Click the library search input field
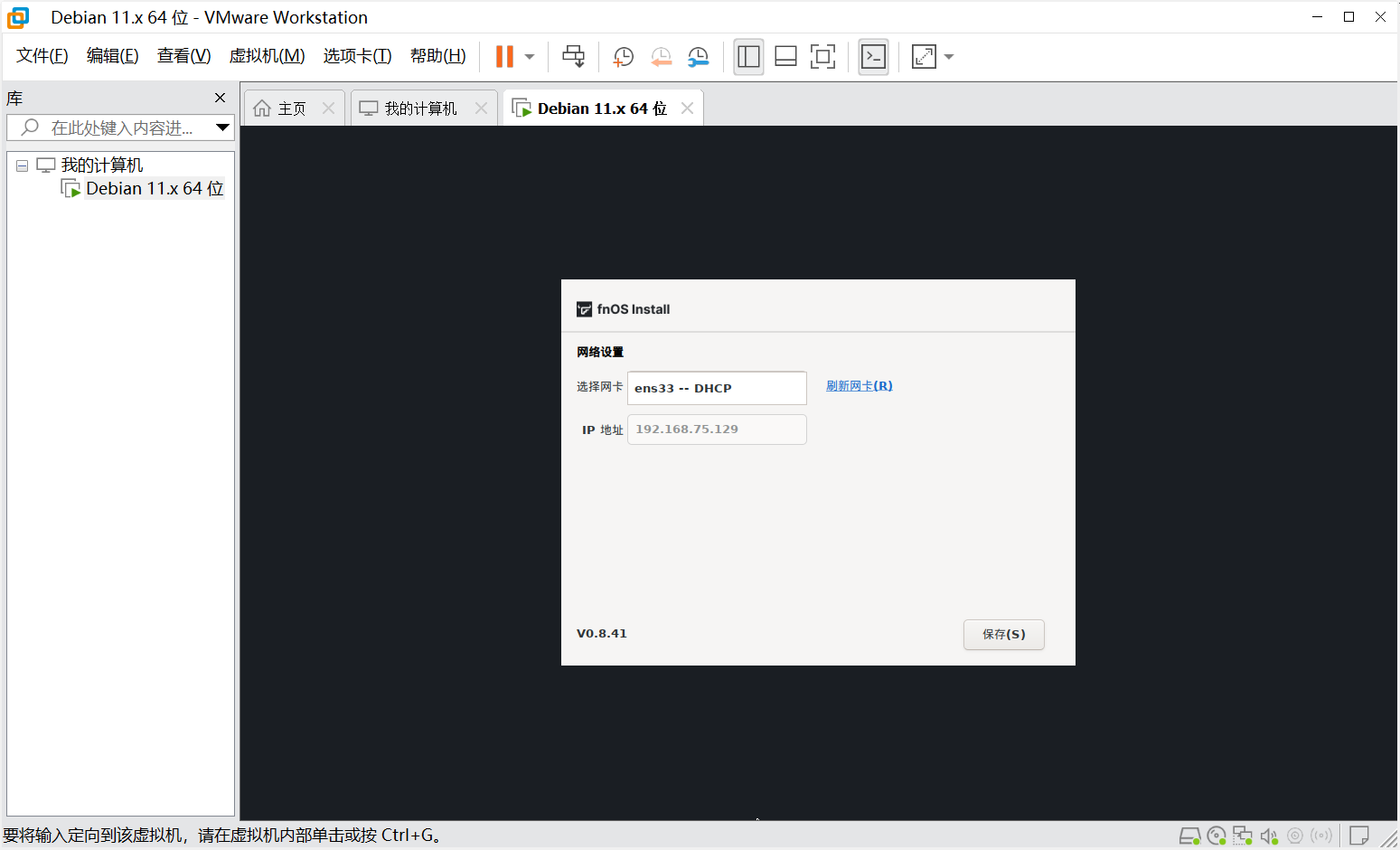 [x=121, y=127]
